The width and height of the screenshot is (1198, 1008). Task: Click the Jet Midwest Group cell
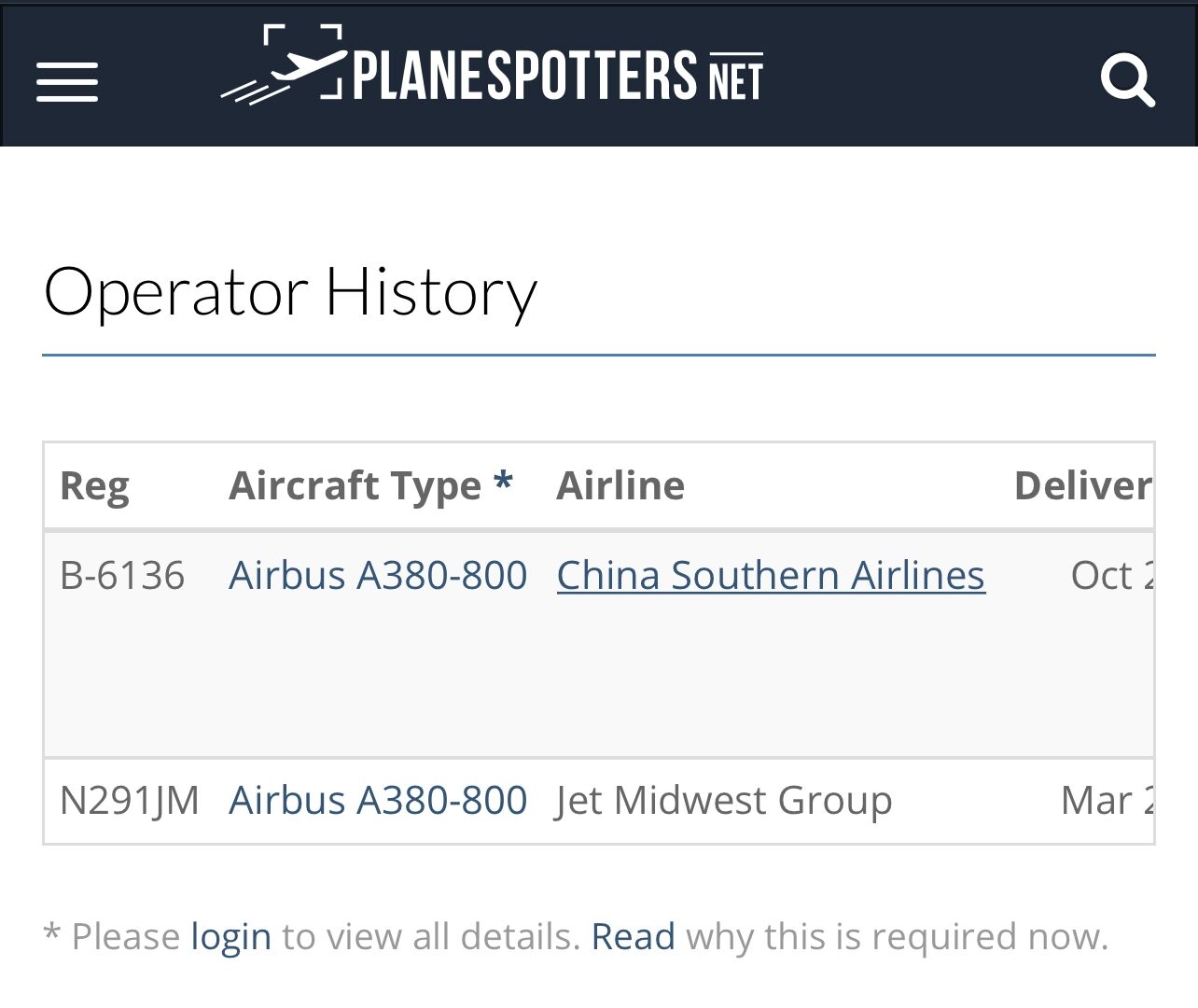point(724,801)
